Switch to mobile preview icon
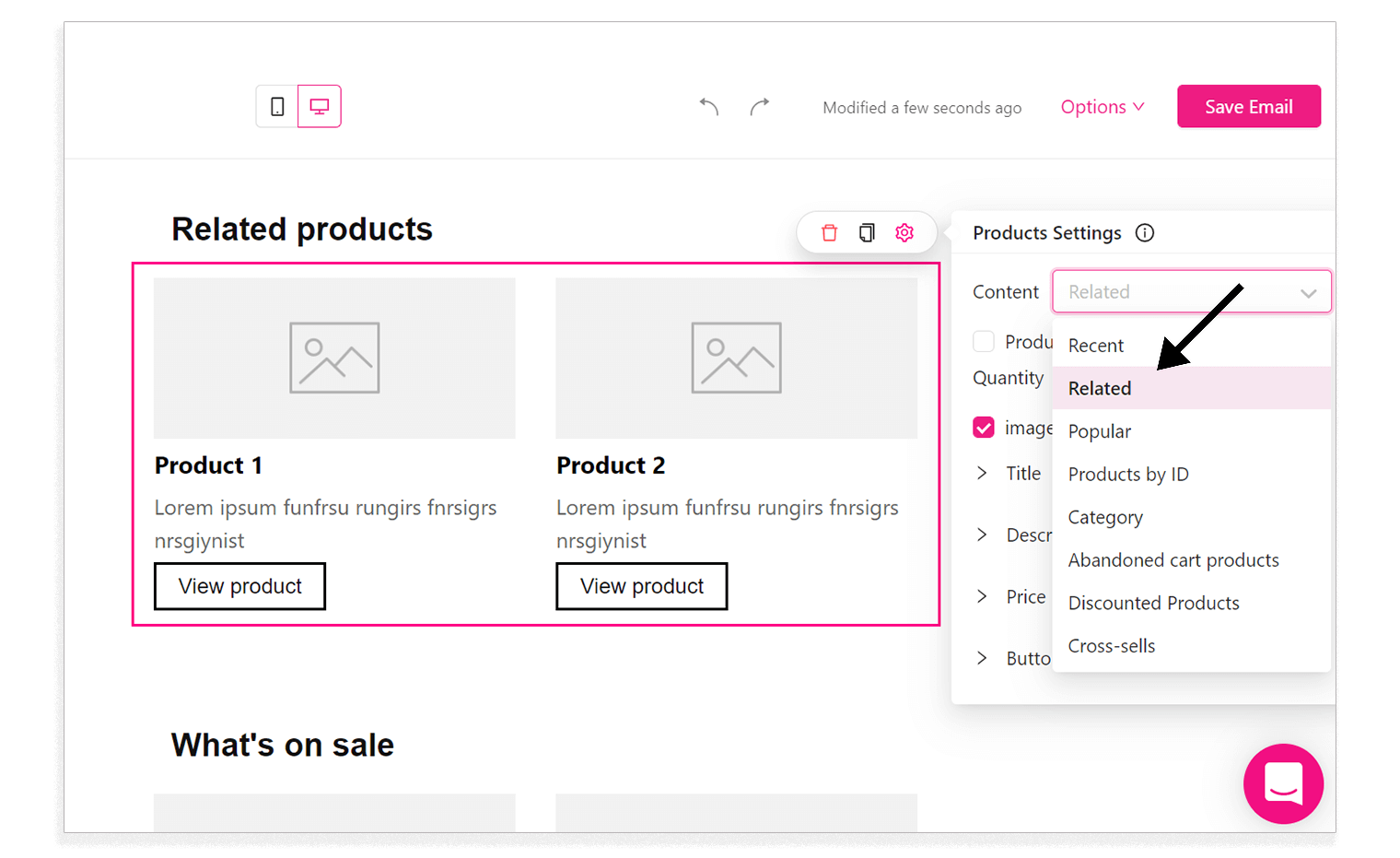Viewport: 1400px width, 858px height. (277, 107)
